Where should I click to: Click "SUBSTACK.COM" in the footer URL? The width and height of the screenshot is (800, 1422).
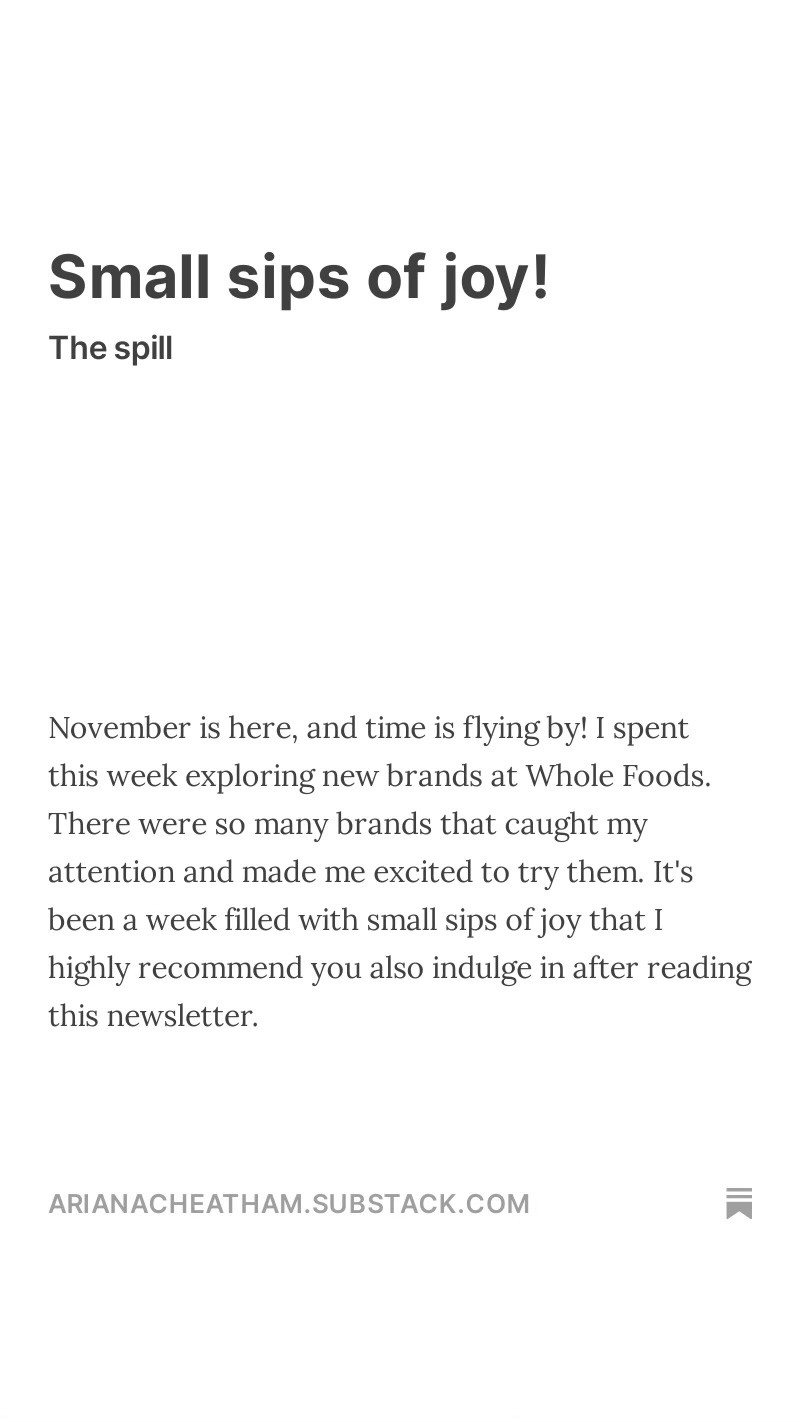pos(421,1203)
